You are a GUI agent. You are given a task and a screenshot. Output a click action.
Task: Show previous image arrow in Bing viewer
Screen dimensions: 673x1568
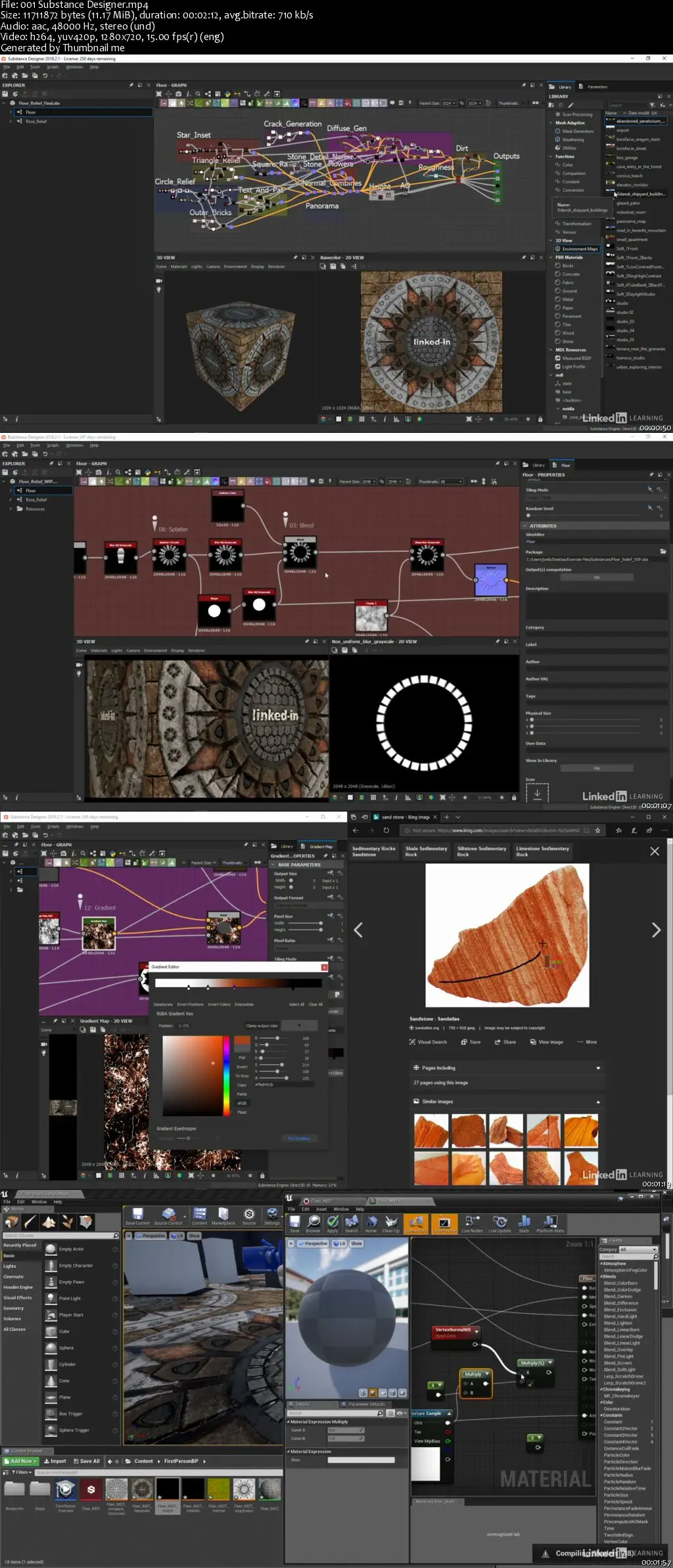click(358, 930)
